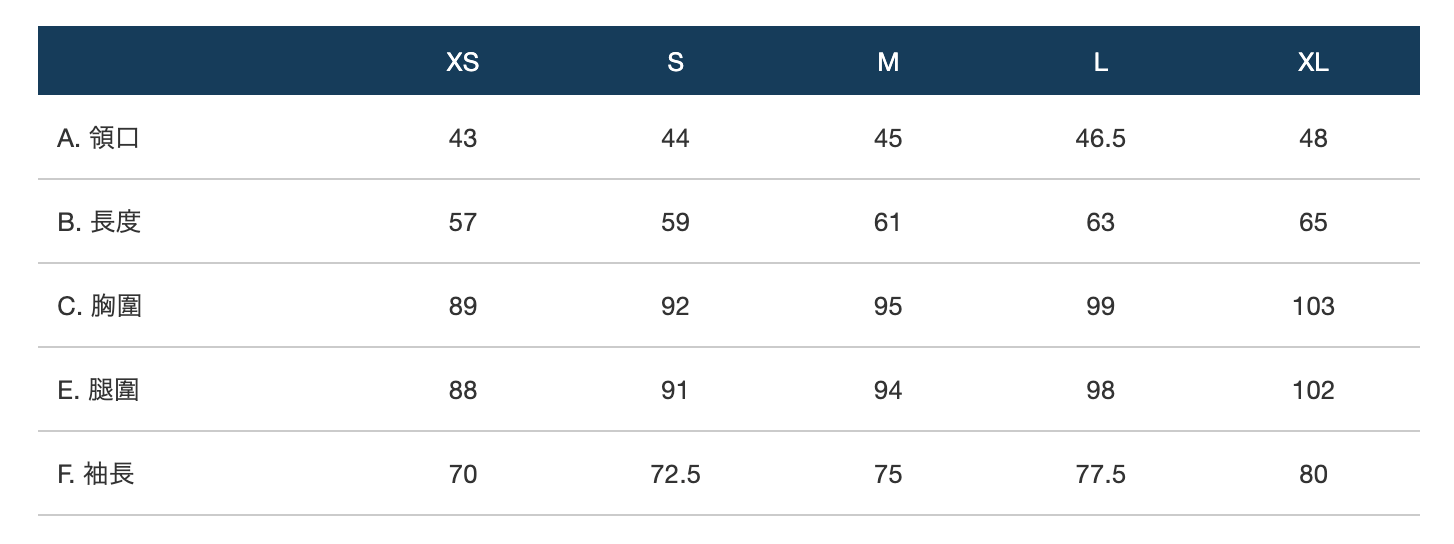Click the 89 value in 胸圍 row
This screenshot has width=1454, height=544.
pyautogui.click(x=462, y=306)
